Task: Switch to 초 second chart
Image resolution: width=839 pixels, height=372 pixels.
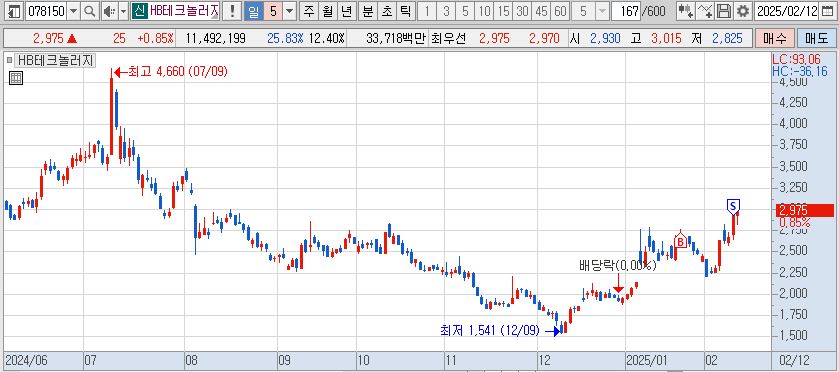Action: click(x=387, y=11)
